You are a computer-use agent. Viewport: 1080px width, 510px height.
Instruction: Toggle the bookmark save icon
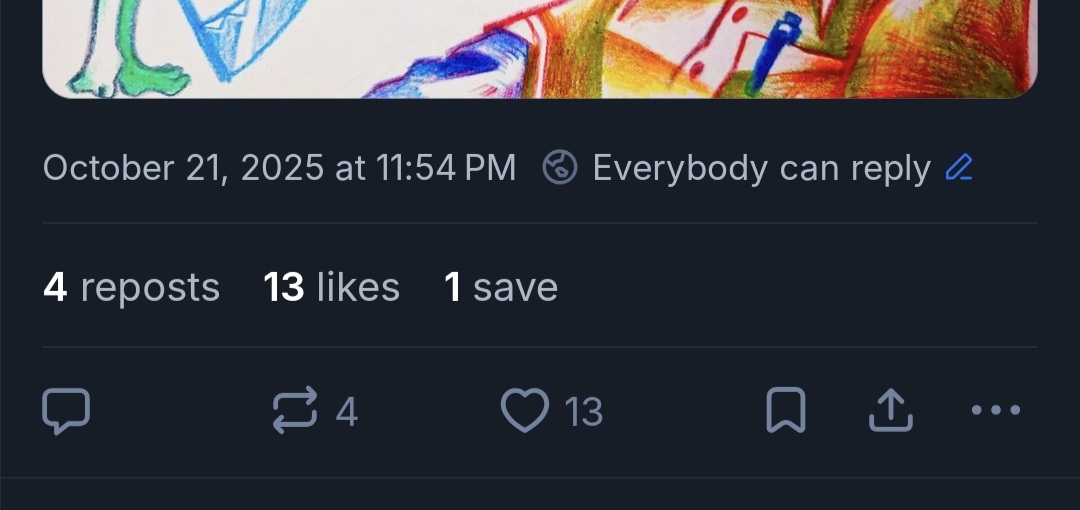pos(785,411)
